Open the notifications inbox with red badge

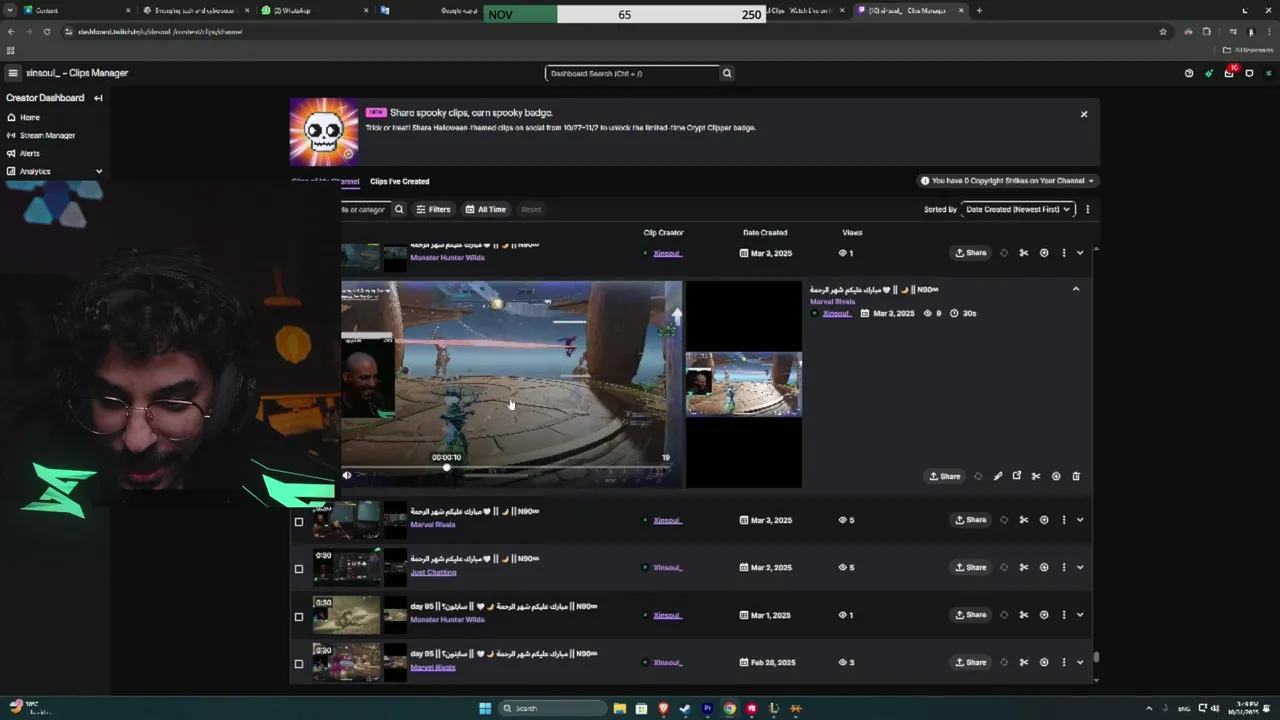[x=1229, y=73]
